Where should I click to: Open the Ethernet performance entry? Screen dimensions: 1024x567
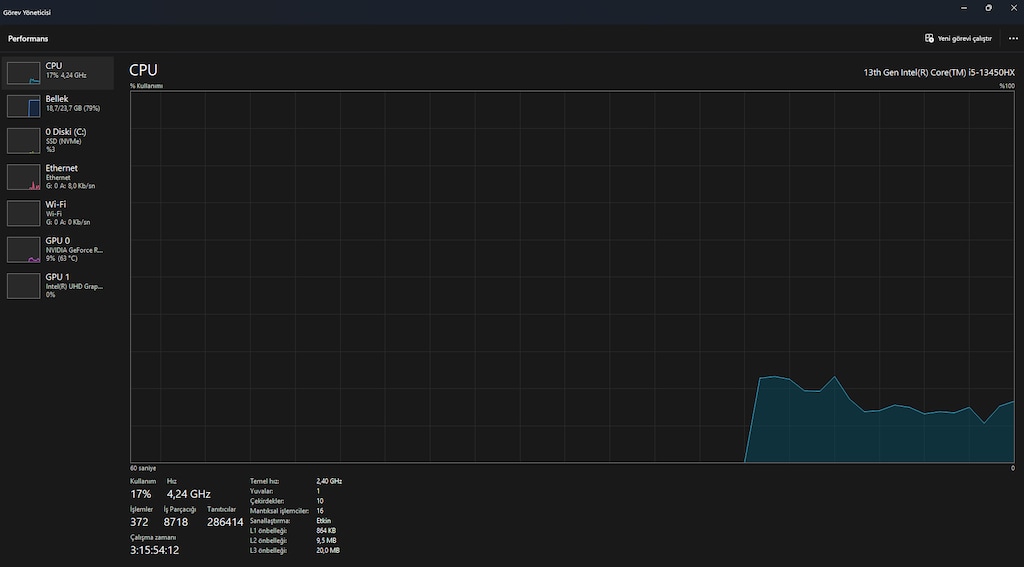click(x=58, y=177)
